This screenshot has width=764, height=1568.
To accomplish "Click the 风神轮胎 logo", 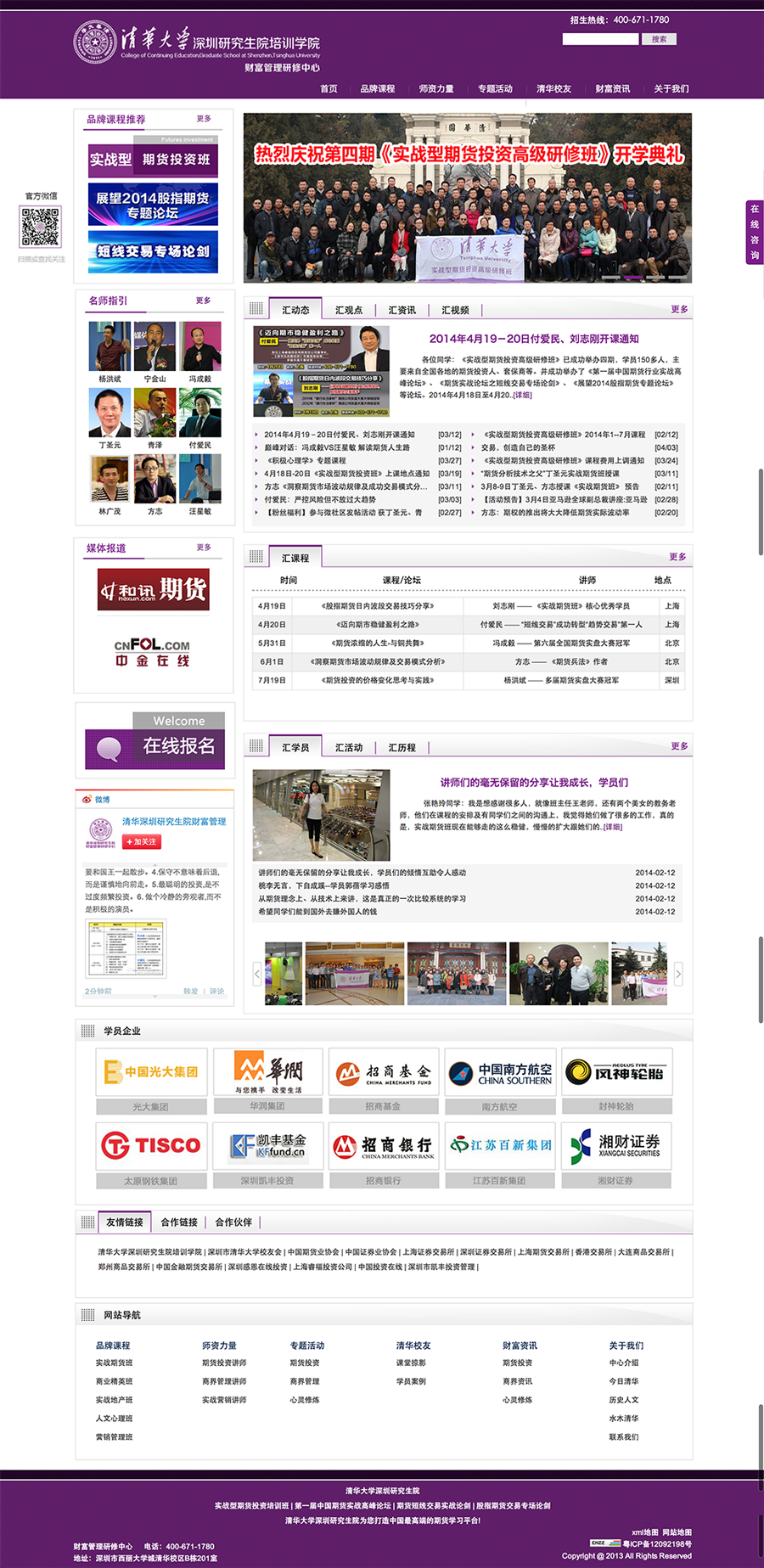I will click(x=616, y=1072).
